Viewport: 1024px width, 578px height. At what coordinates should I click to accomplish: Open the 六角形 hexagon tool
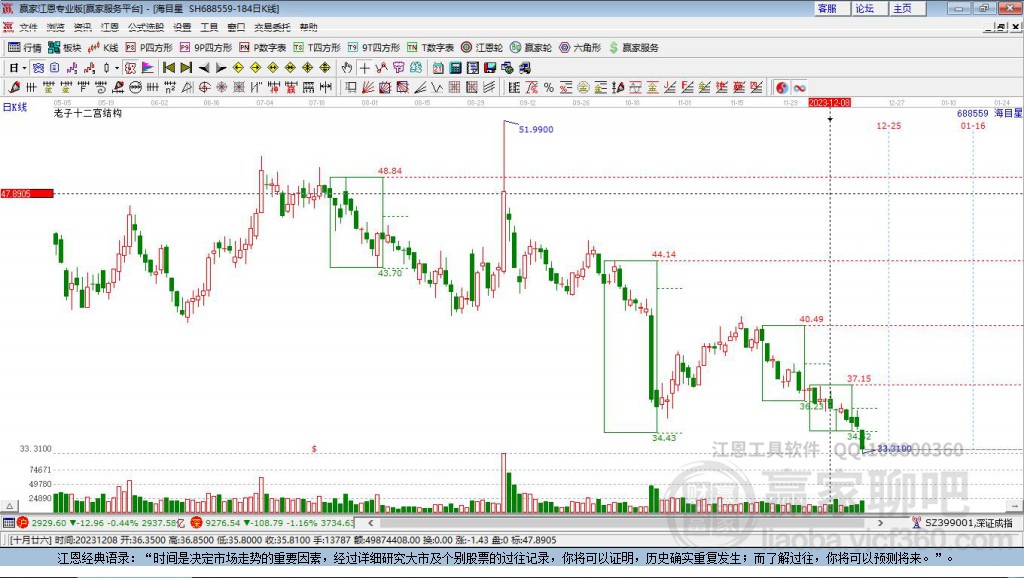pyautogui.click(x=580, y=48)
